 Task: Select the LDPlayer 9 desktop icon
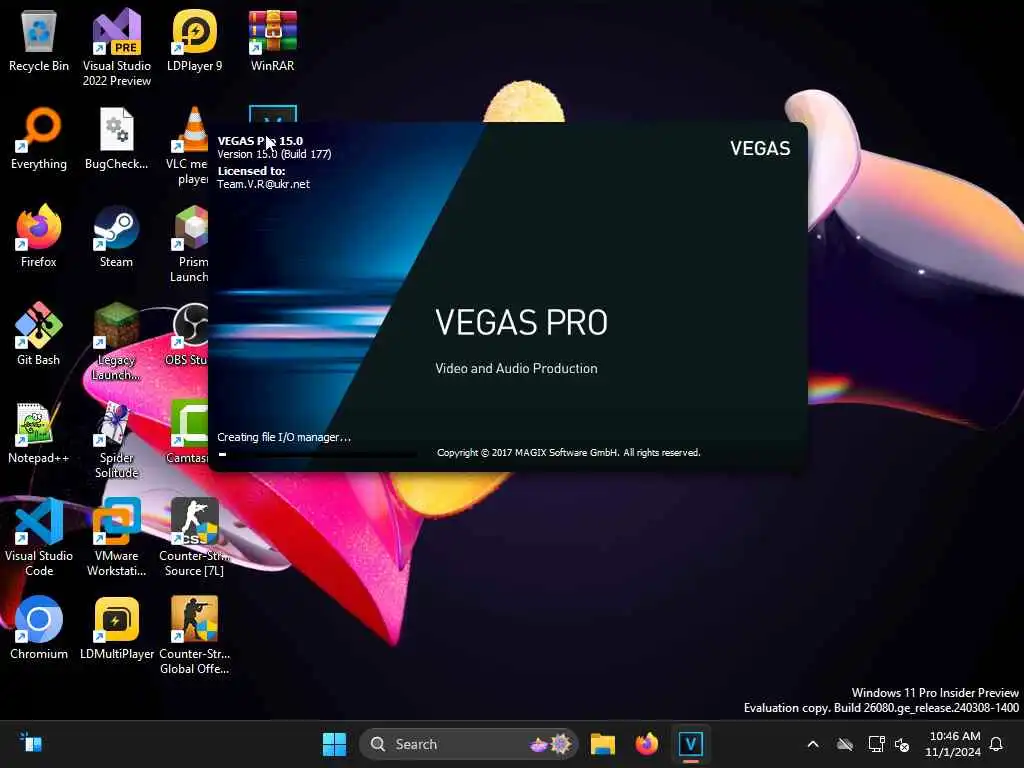pos(195,40)
